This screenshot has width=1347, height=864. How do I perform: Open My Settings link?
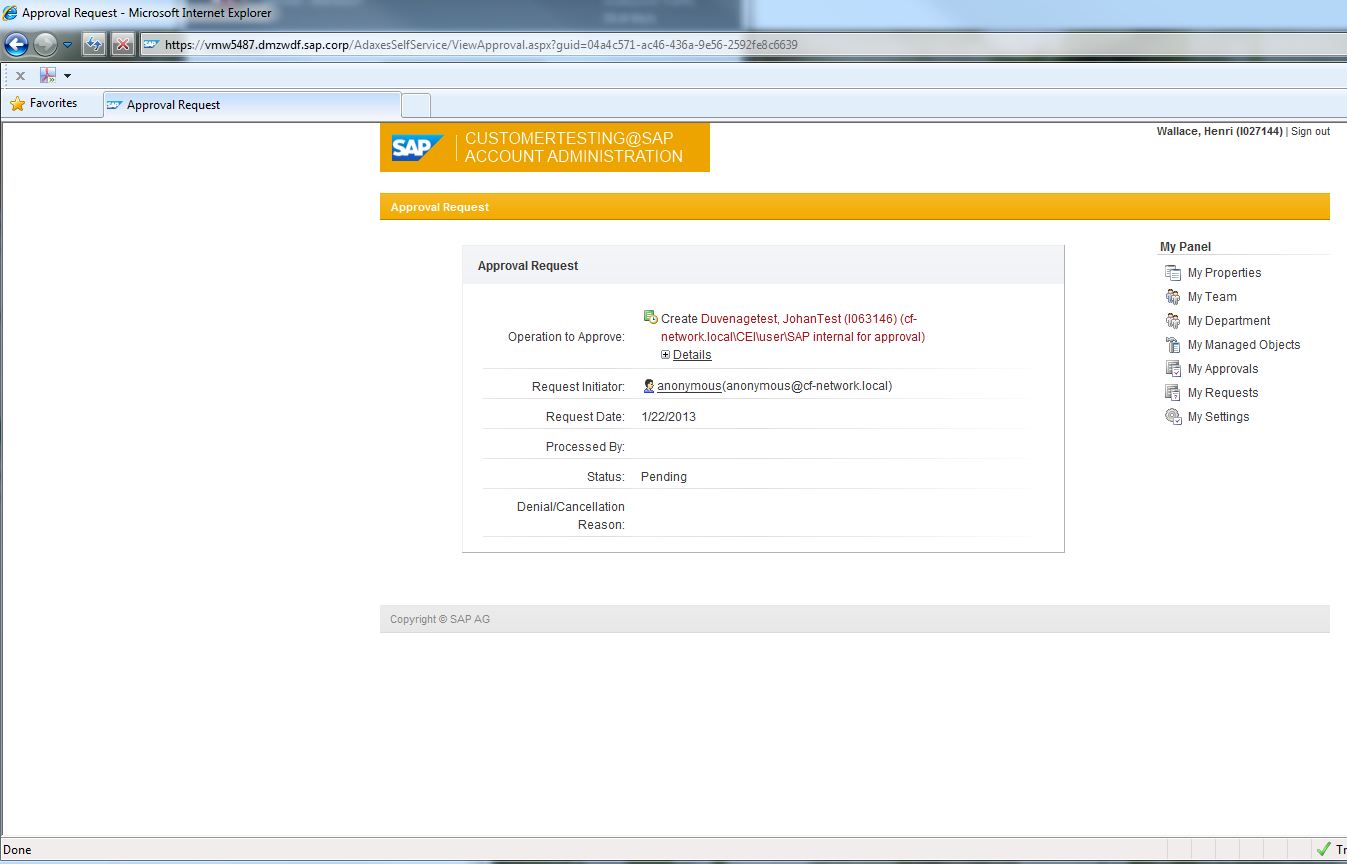1218,417
